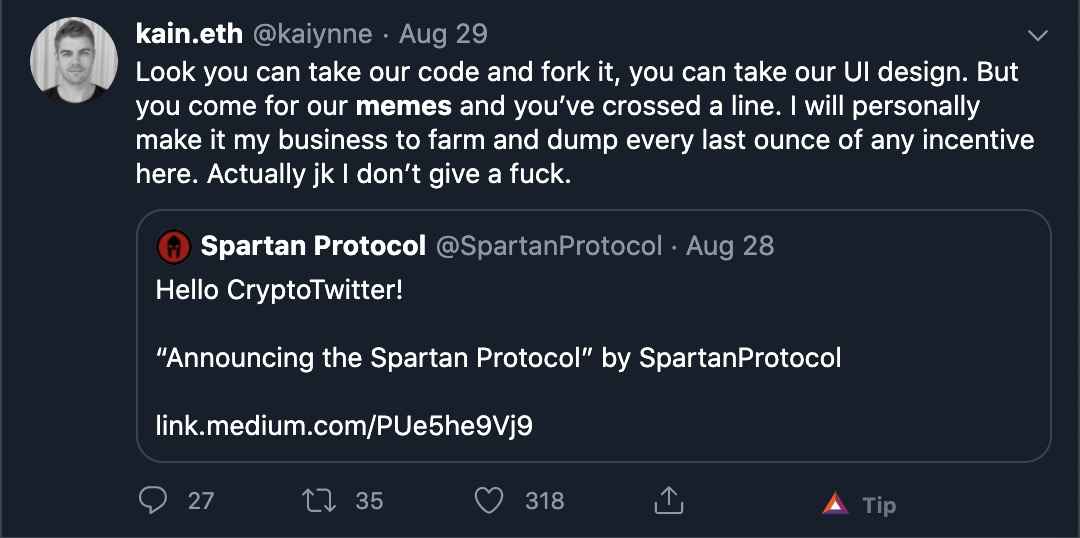Click the @kaiynne handle

(314, 34)
